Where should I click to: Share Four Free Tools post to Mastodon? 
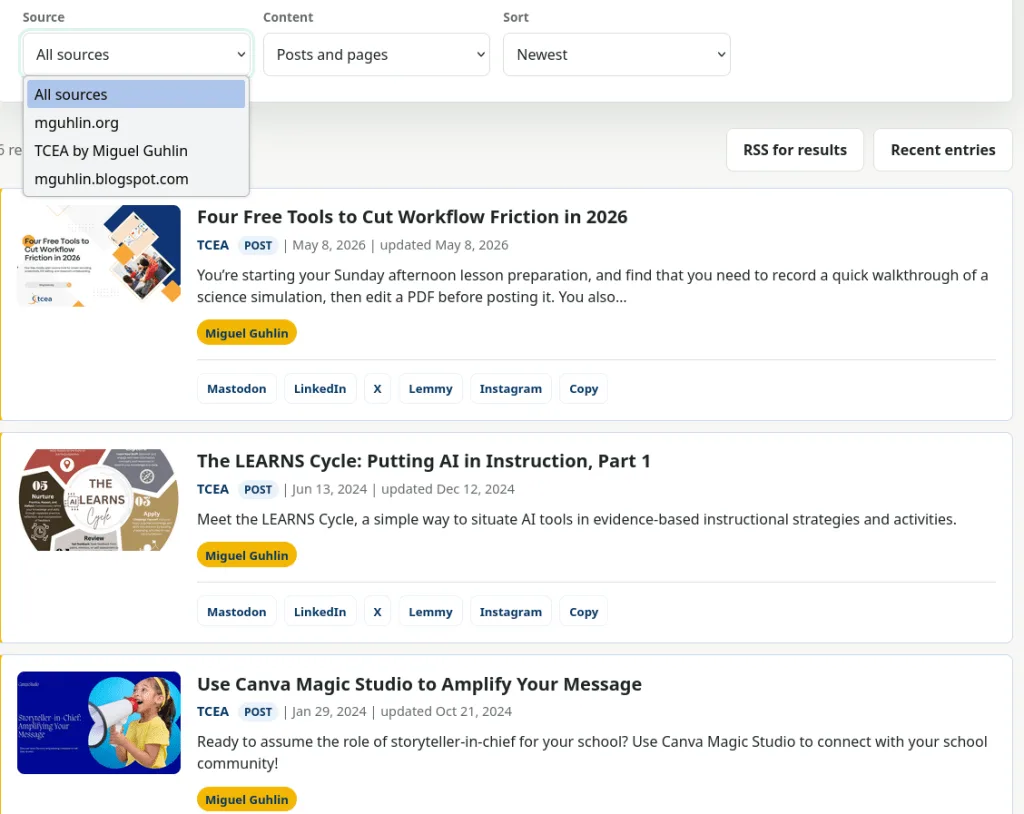pyautogui.click(x=236, y=389)
